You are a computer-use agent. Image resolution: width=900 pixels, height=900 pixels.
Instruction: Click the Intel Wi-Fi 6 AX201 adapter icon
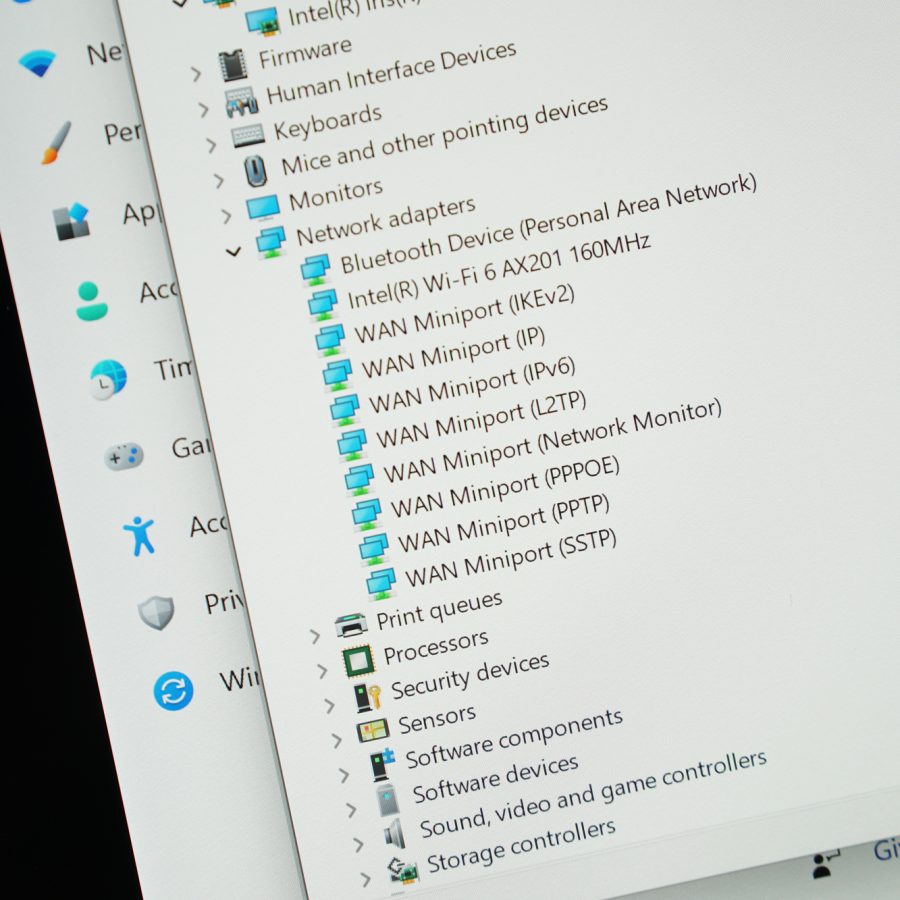click(x=323, y=304)
